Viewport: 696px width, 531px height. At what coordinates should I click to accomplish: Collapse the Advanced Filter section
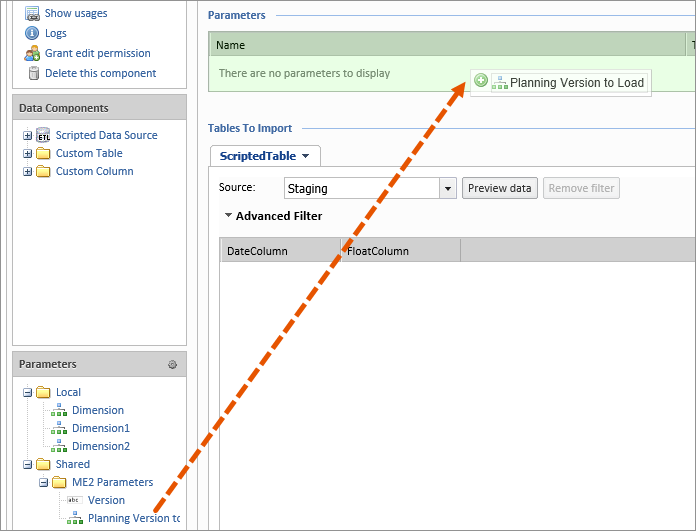[228, 215]
